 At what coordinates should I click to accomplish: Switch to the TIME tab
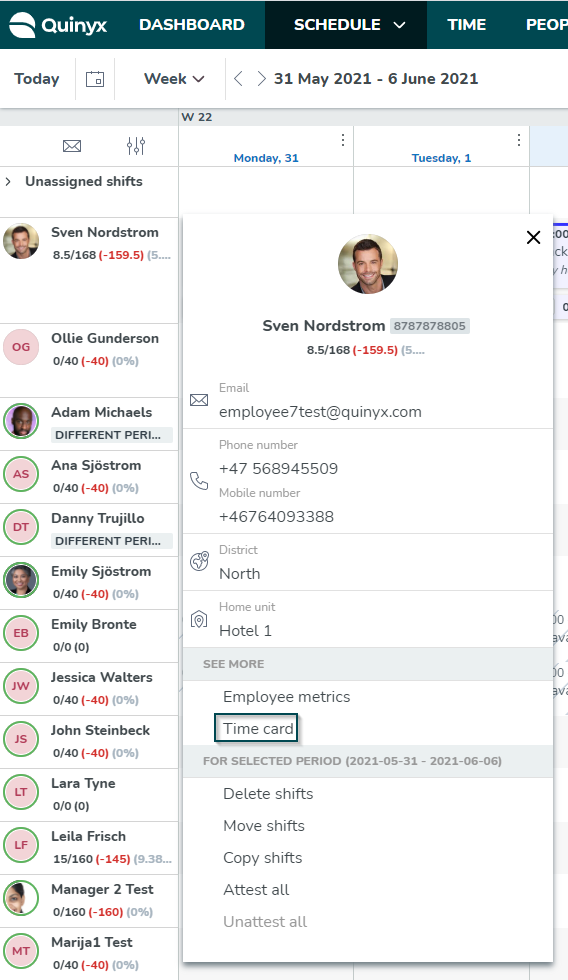coord(467,25)
